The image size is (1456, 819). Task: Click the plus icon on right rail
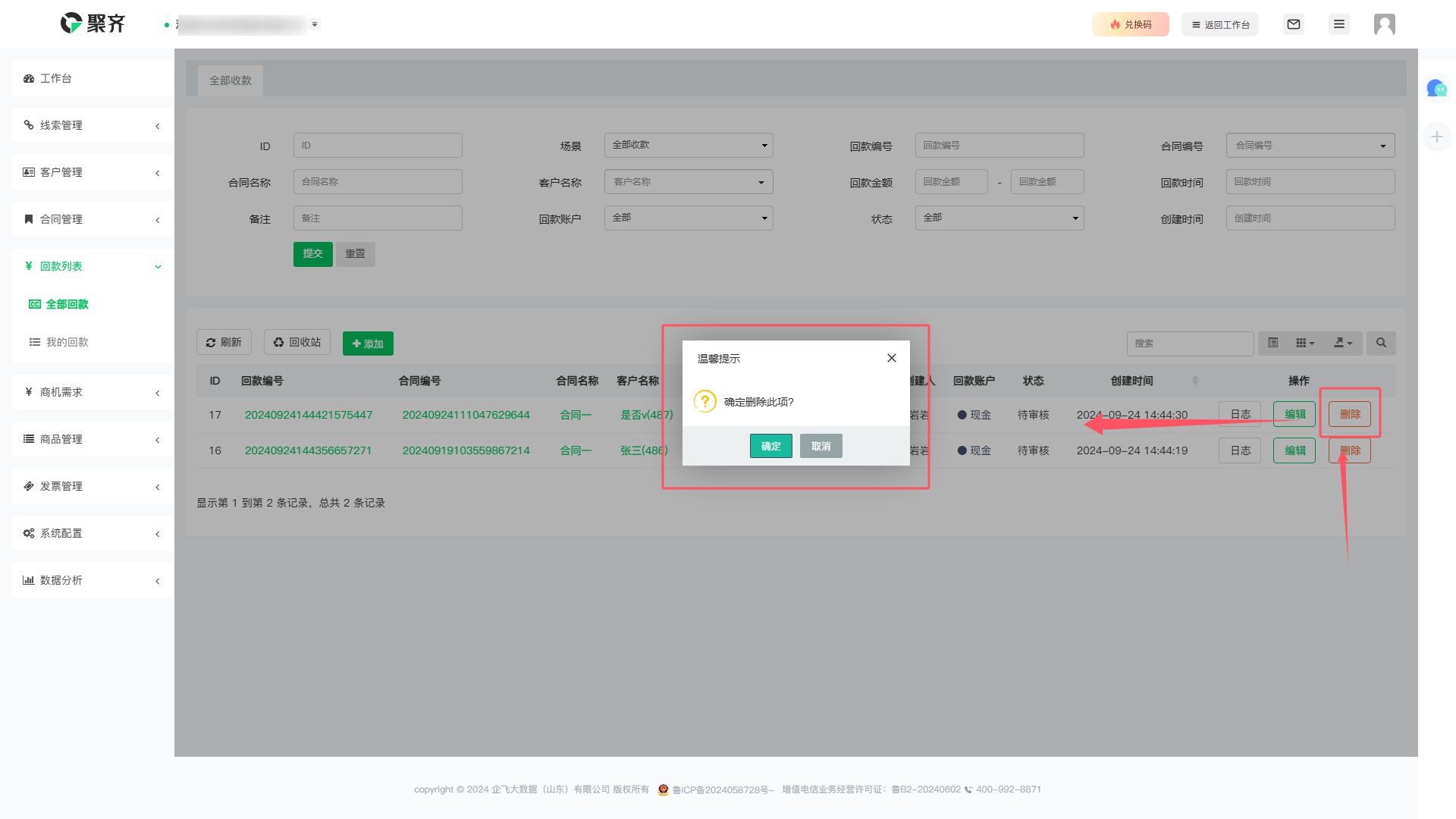point(1436,136)
